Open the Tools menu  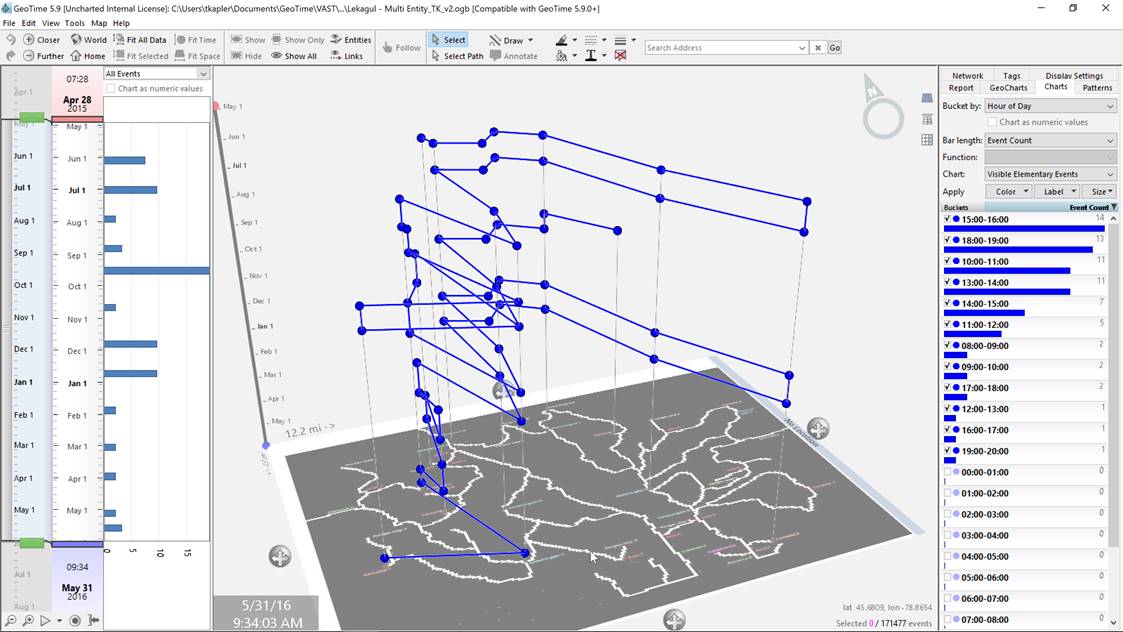[75, 23]
